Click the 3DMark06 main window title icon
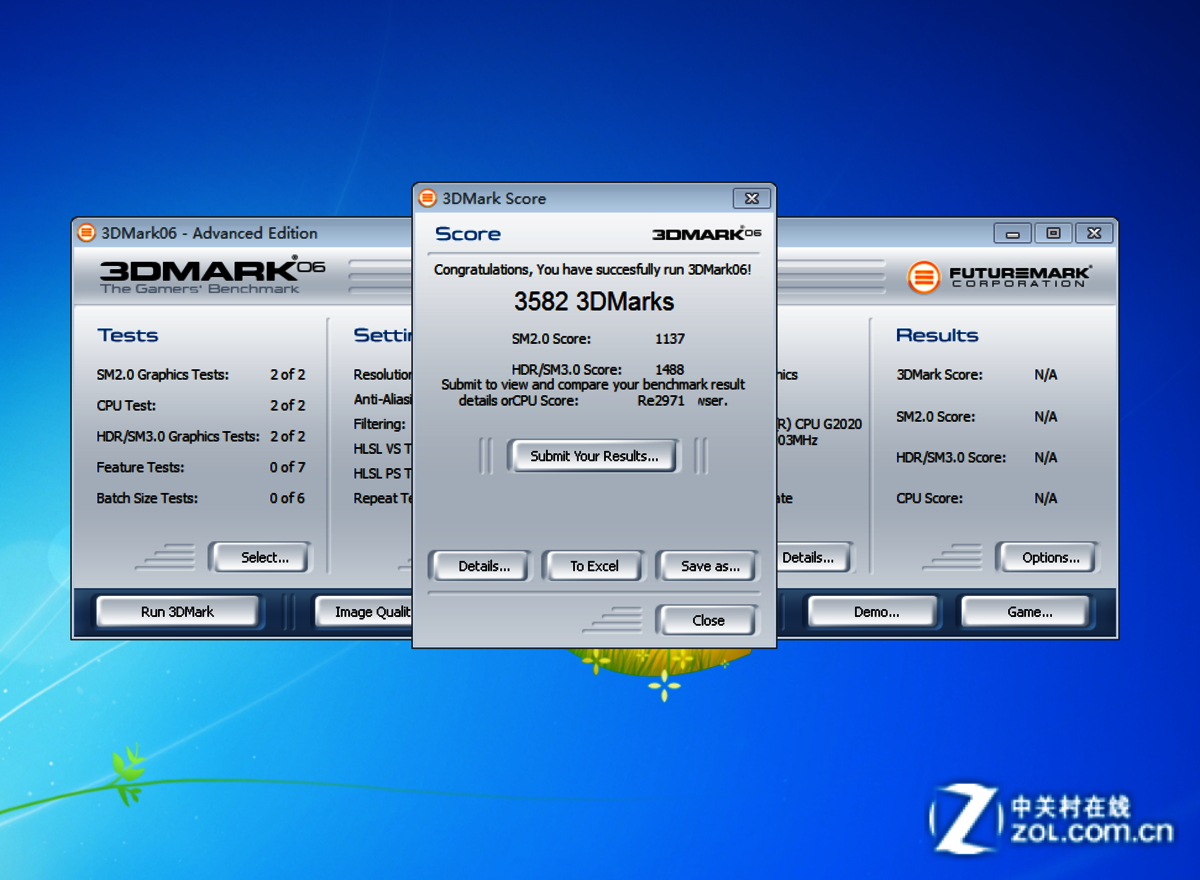 [87, 233]
